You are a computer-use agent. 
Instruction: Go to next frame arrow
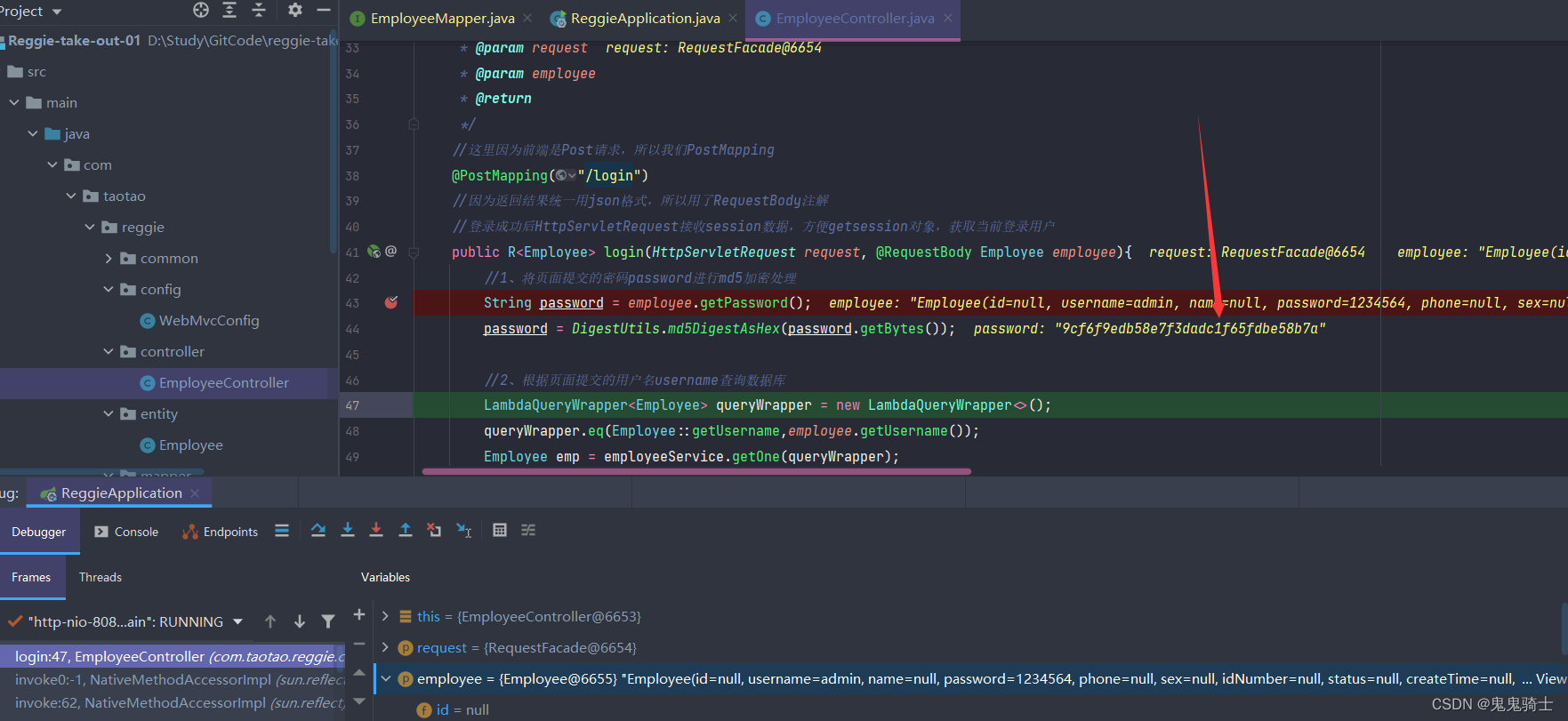300,621
